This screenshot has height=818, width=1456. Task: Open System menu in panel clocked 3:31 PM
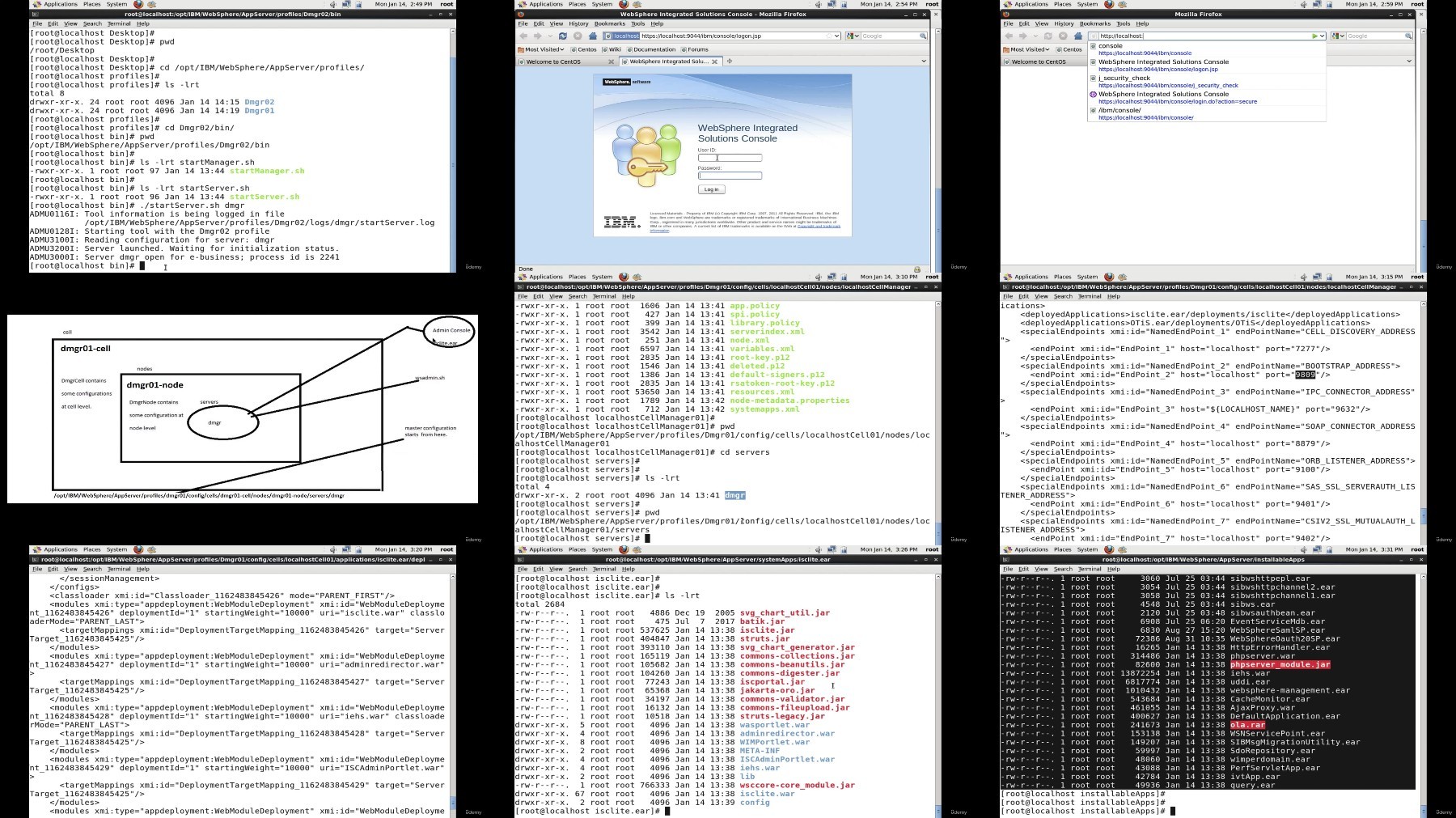coord(1087,549)
